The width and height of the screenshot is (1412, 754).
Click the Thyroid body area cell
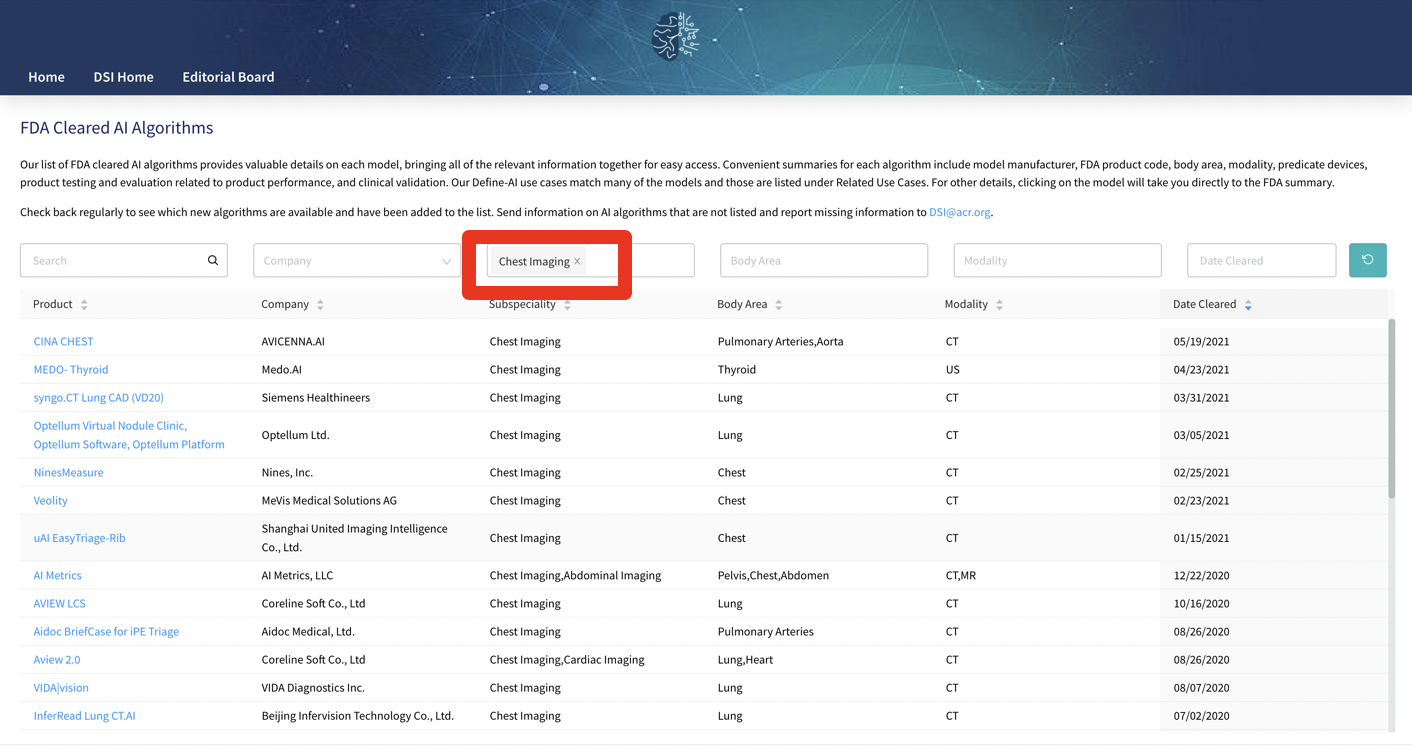click(x=736, y=369)
